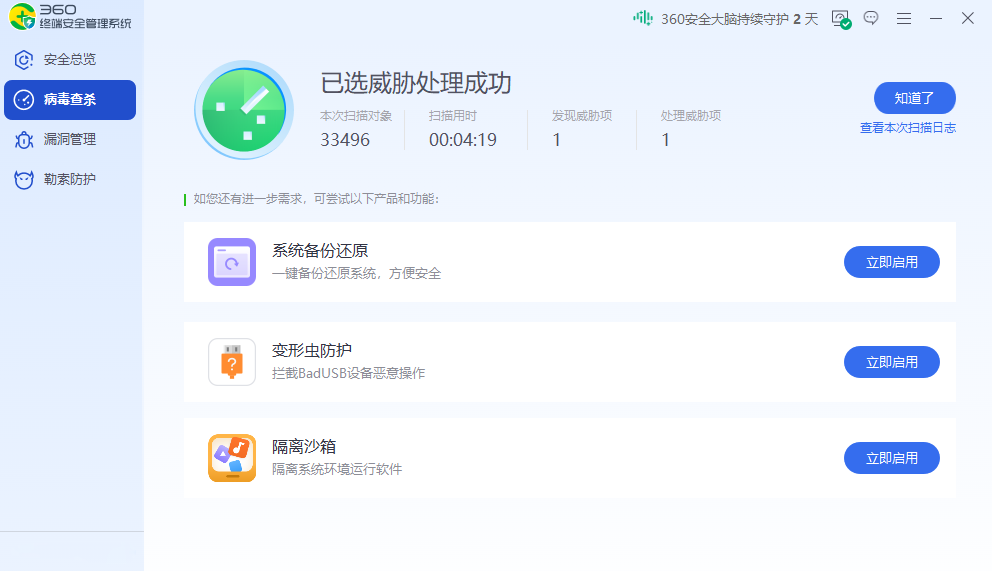This screenshot has width=992, height=571.
Task: Go to 漏洞管理 section
Action: click(69, 140)
